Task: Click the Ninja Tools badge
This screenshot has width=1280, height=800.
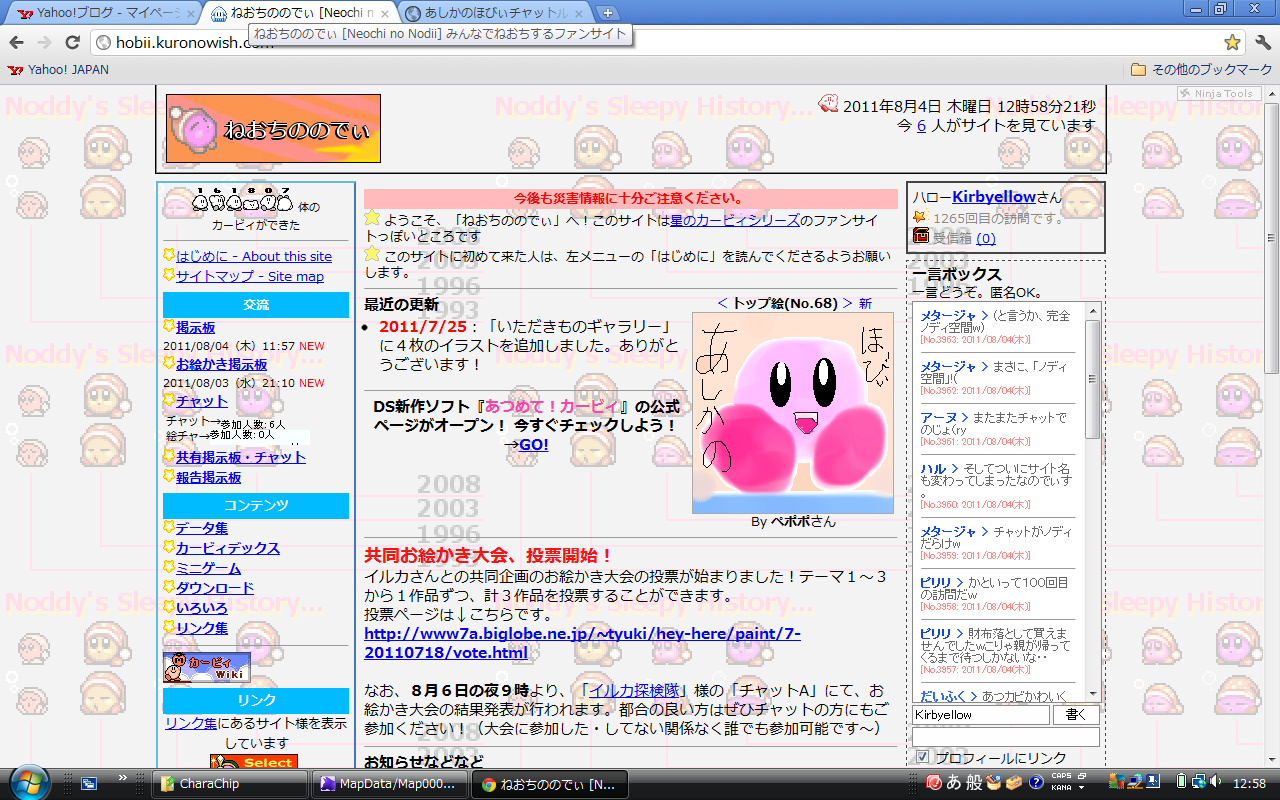Action: click(x=1218, y=94)
